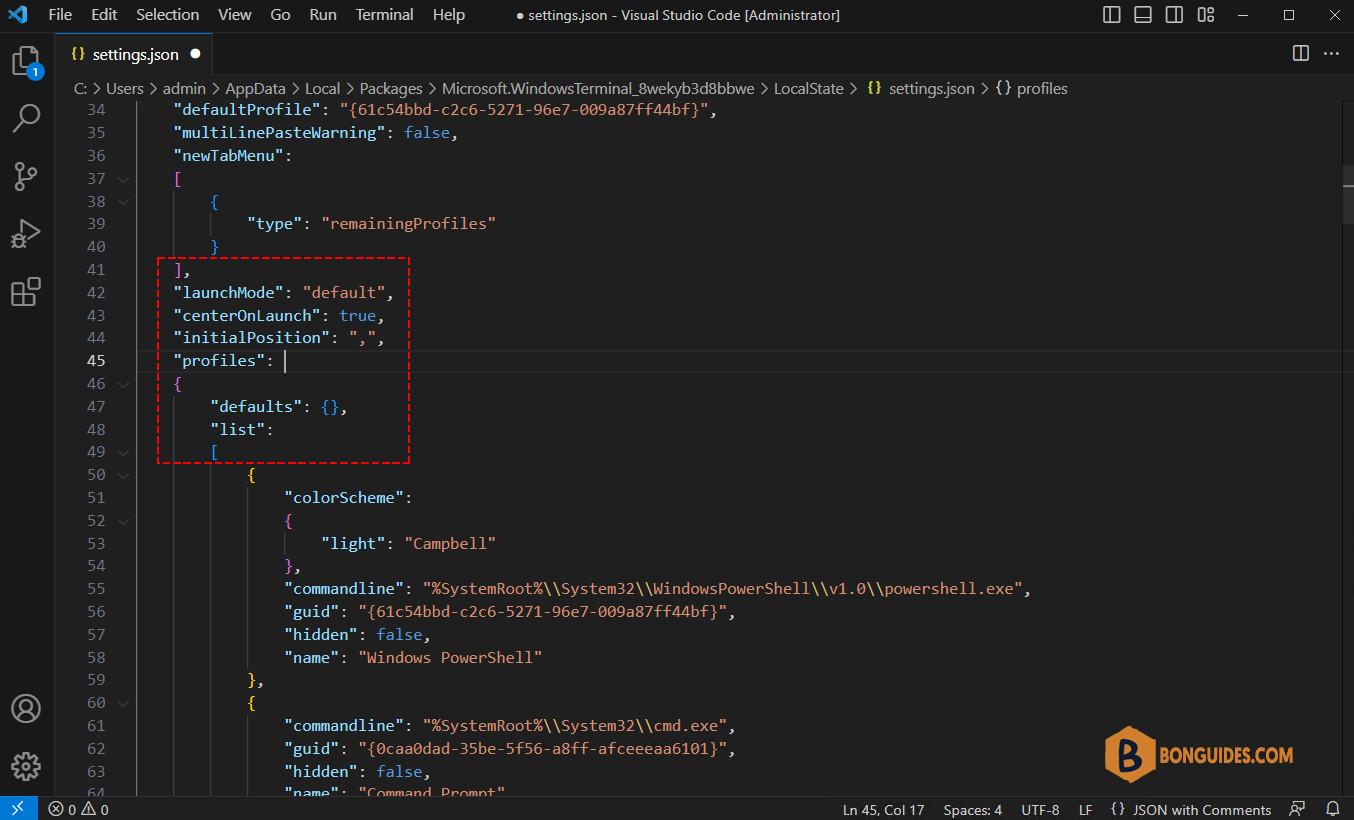Open editor More Actions ellipsis
Viewport: 1354px width, 820px height.
click(1331, 53)
